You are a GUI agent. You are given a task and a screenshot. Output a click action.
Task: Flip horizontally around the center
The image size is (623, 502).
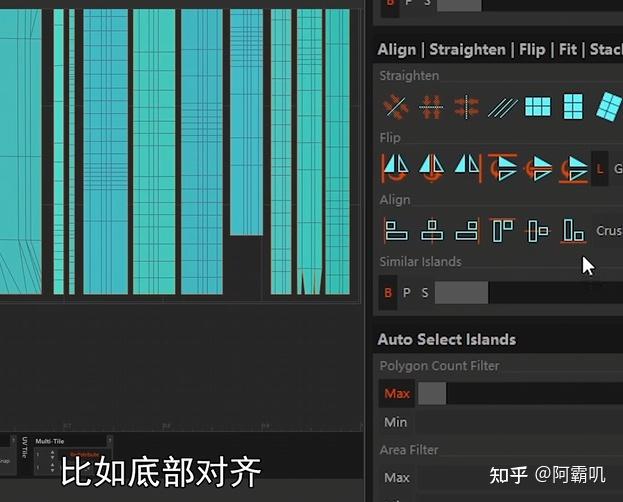(x=431, y=169)
